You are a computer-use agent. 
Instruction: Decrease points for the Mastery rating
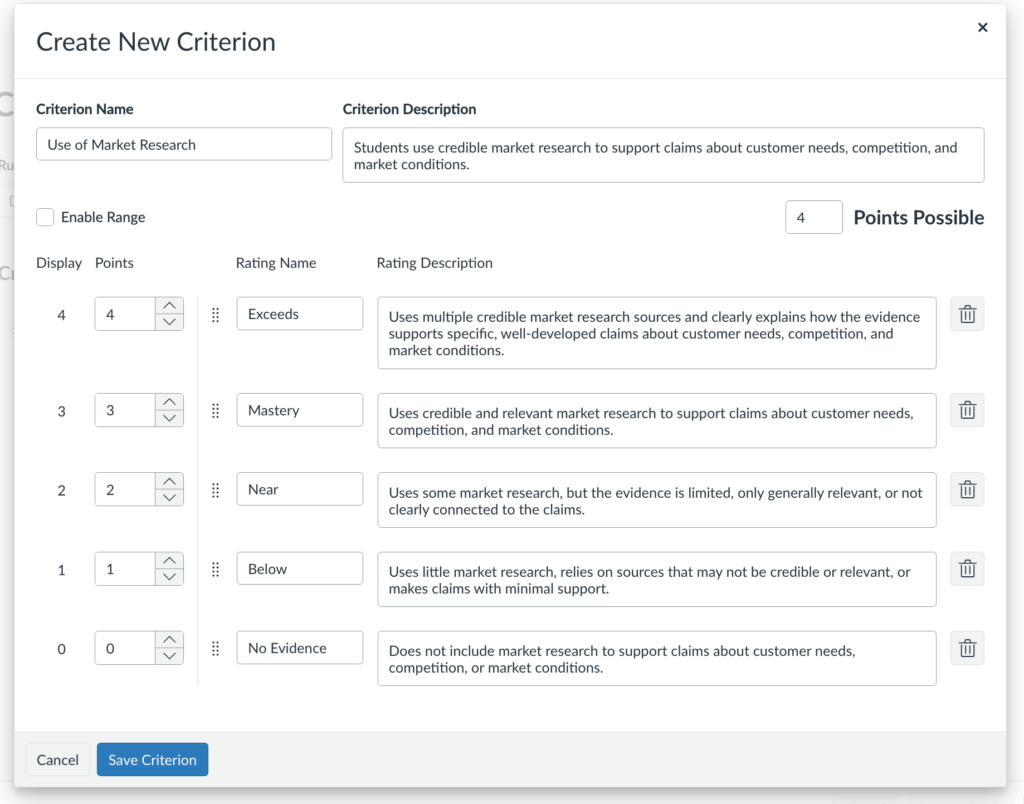pyautogui.click(x=169, y=418)
